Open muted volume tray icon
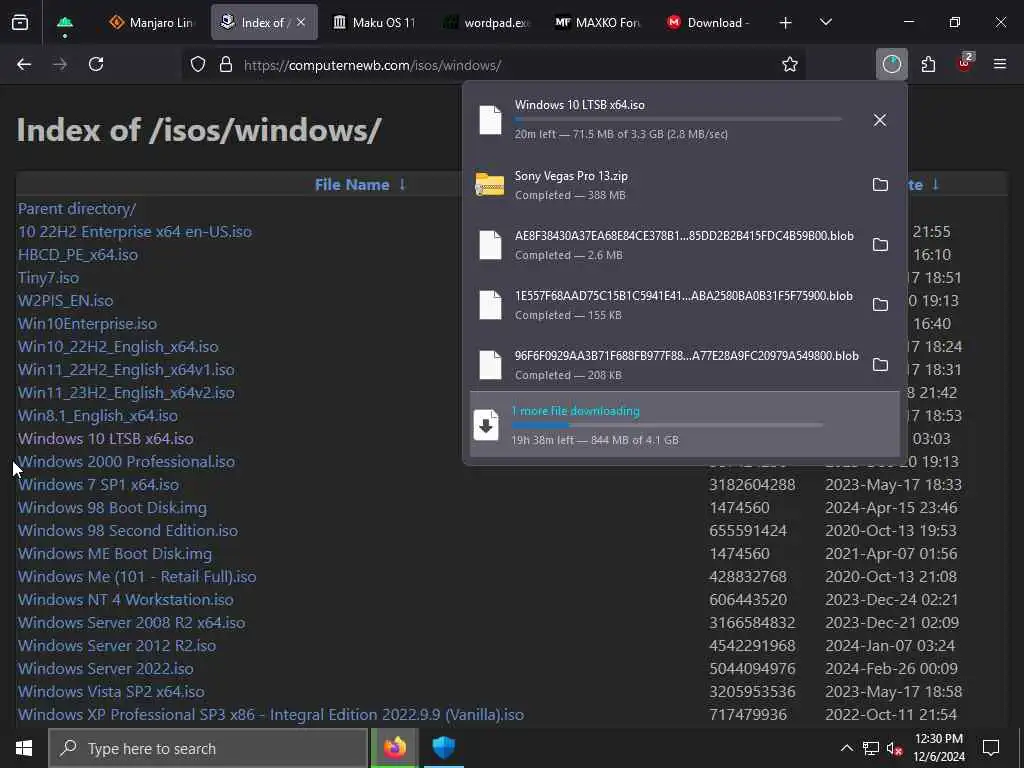 pyautogui.click(x=895, y=749)
